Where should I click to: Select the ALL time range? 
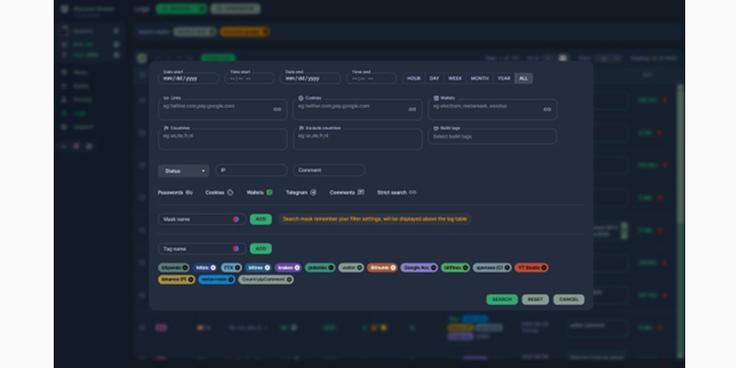coord(523,78)
